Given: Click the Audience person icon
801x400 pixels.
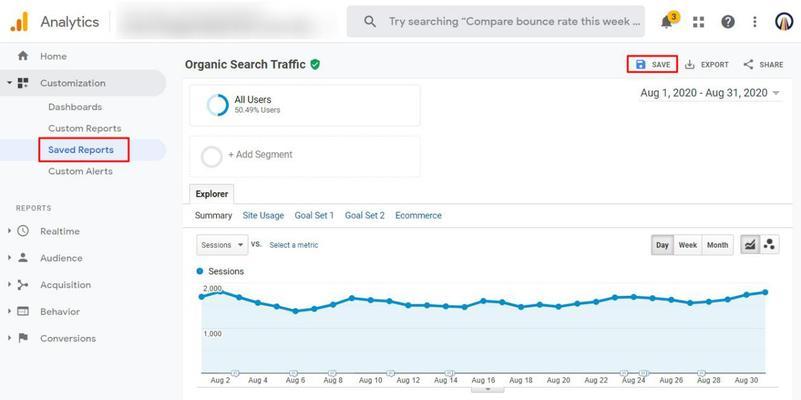Looking at the screenshot, I should tap(23, 258).
